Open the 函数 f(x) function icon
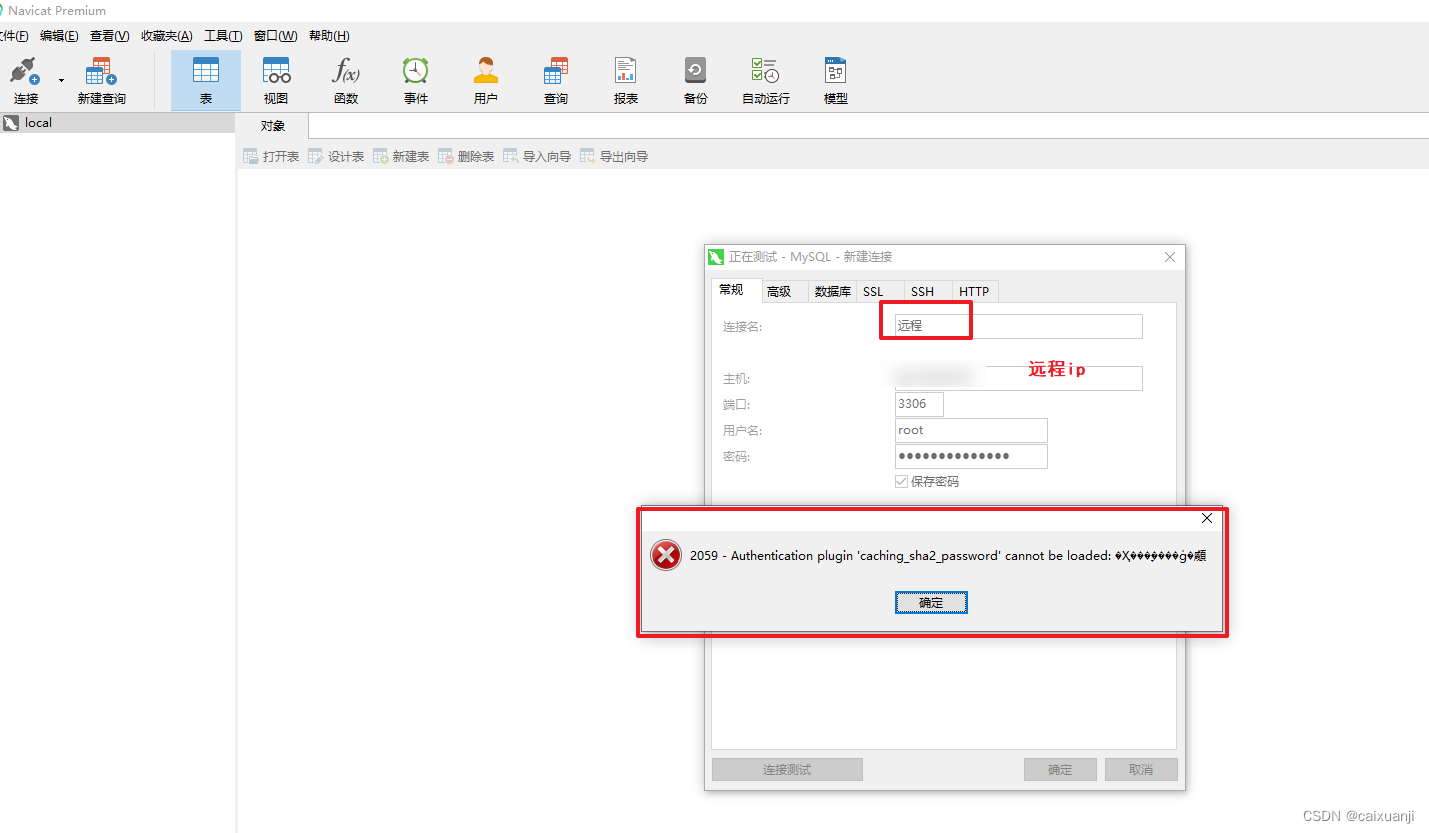Image resolution: width=1429 pixels, height=833 pixels. pos(346,72)
